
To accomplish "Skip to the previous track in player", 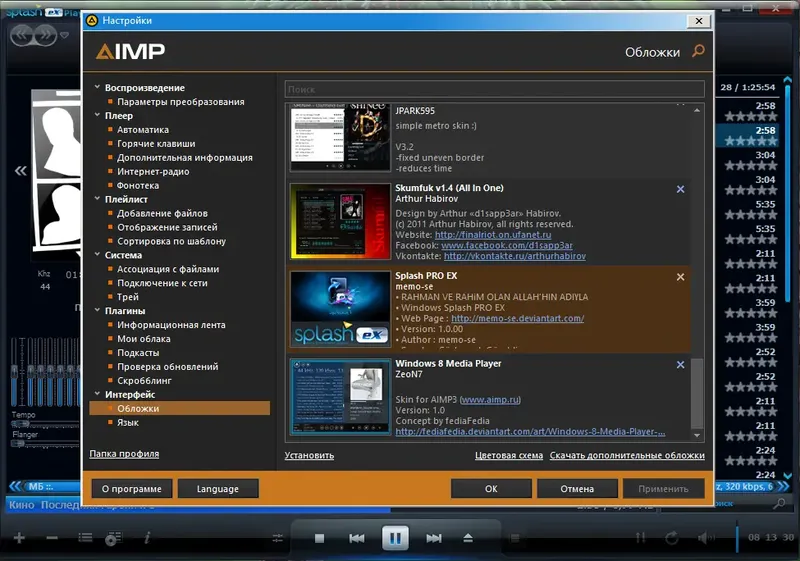I will [x=357, y=538].
